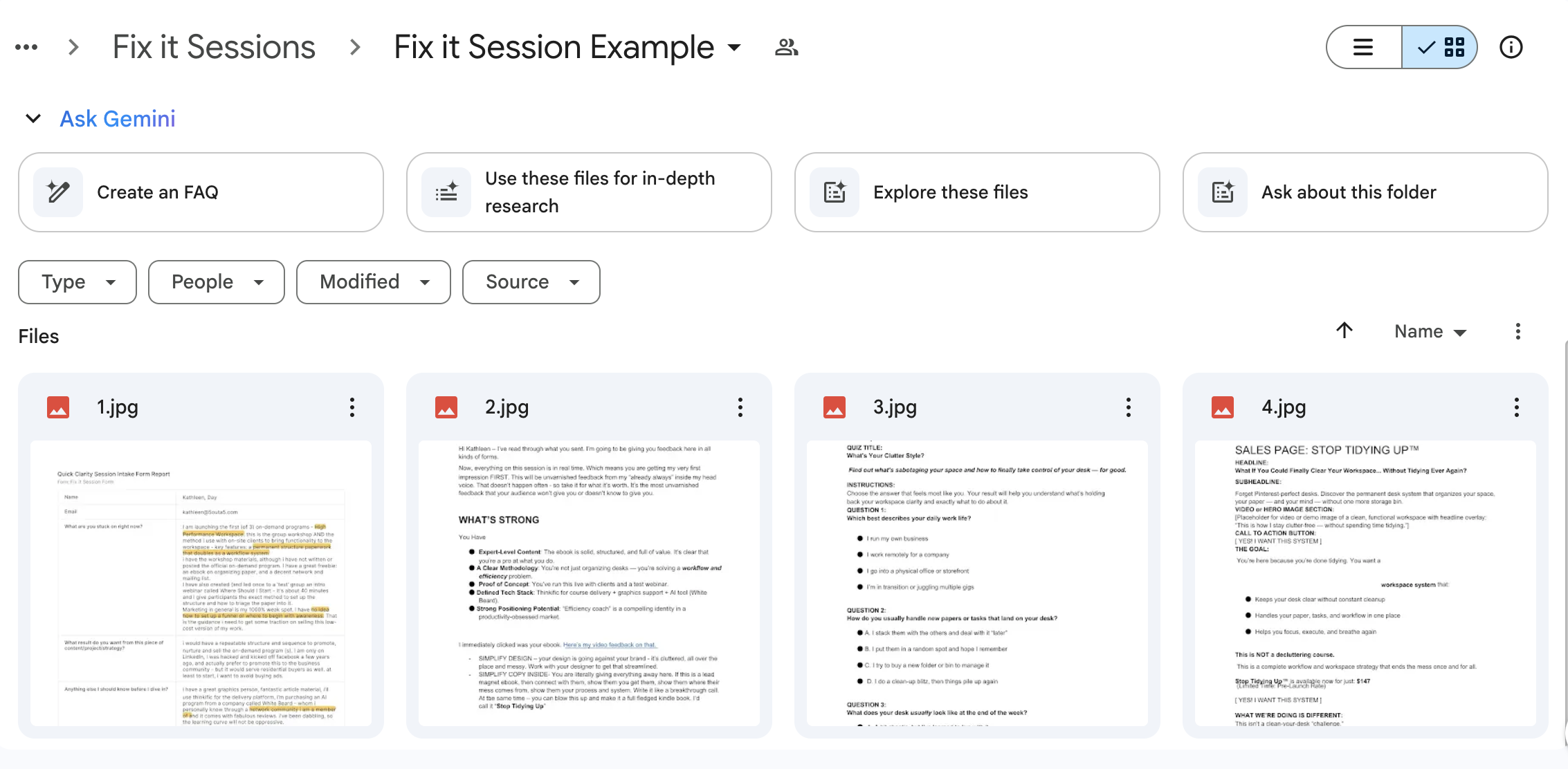The image size is (1568, 769).
Task: Collapse the Ask Gemini section
Action: tap(33, 118)
